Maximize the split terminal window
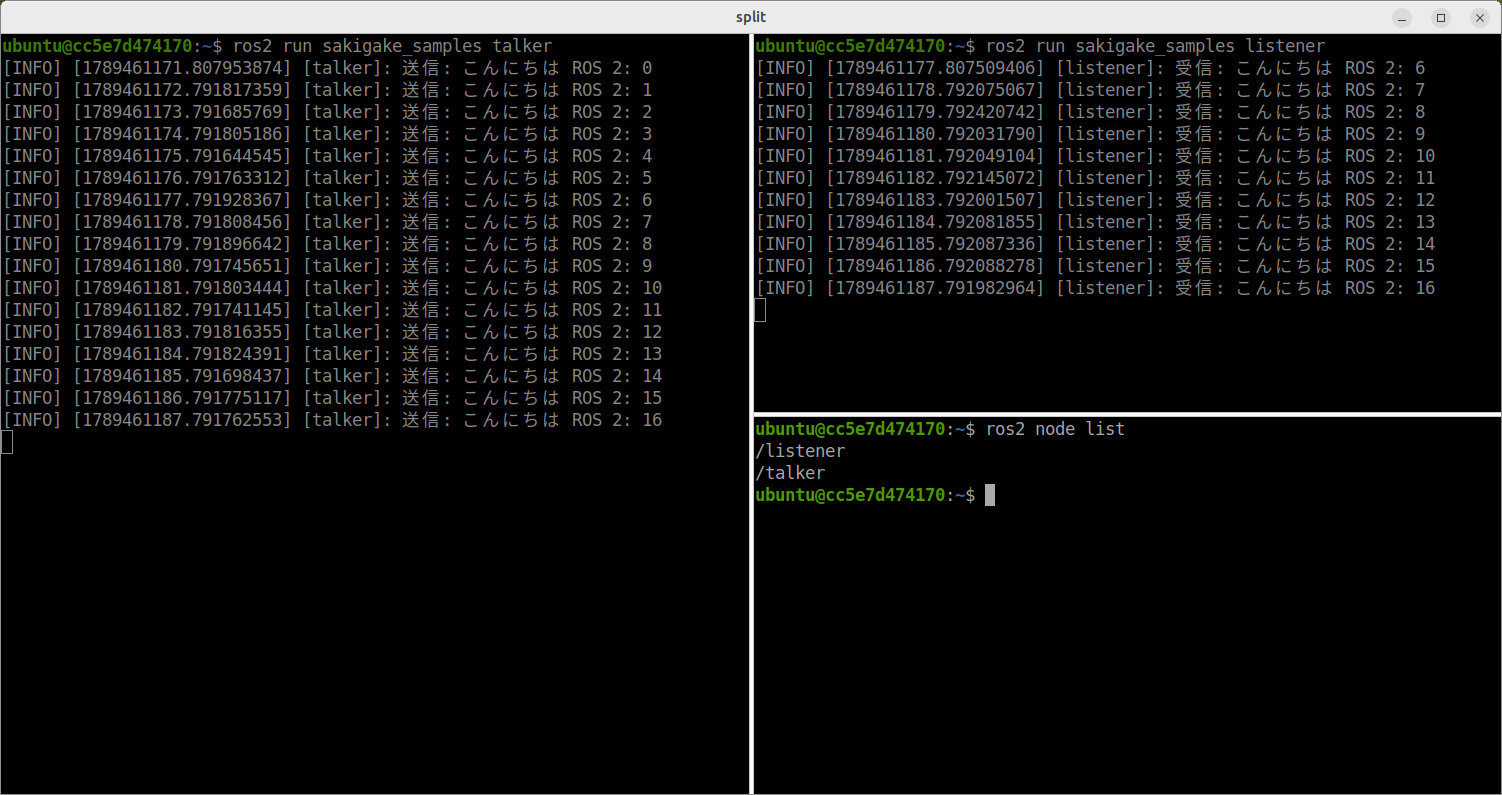 [1441, 17]
